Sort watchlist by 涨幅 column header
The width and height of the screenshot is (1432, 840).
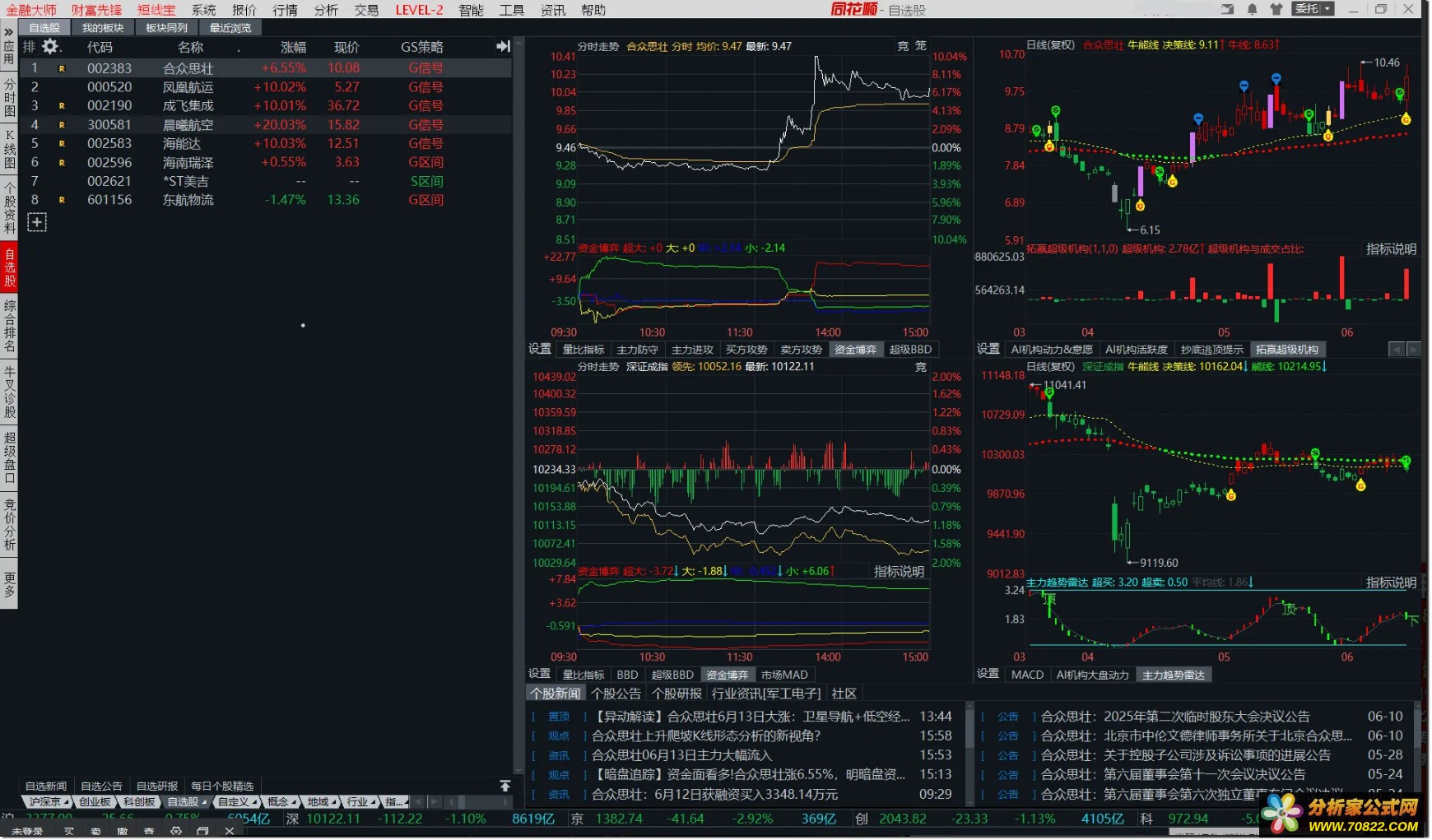[292, 47]
